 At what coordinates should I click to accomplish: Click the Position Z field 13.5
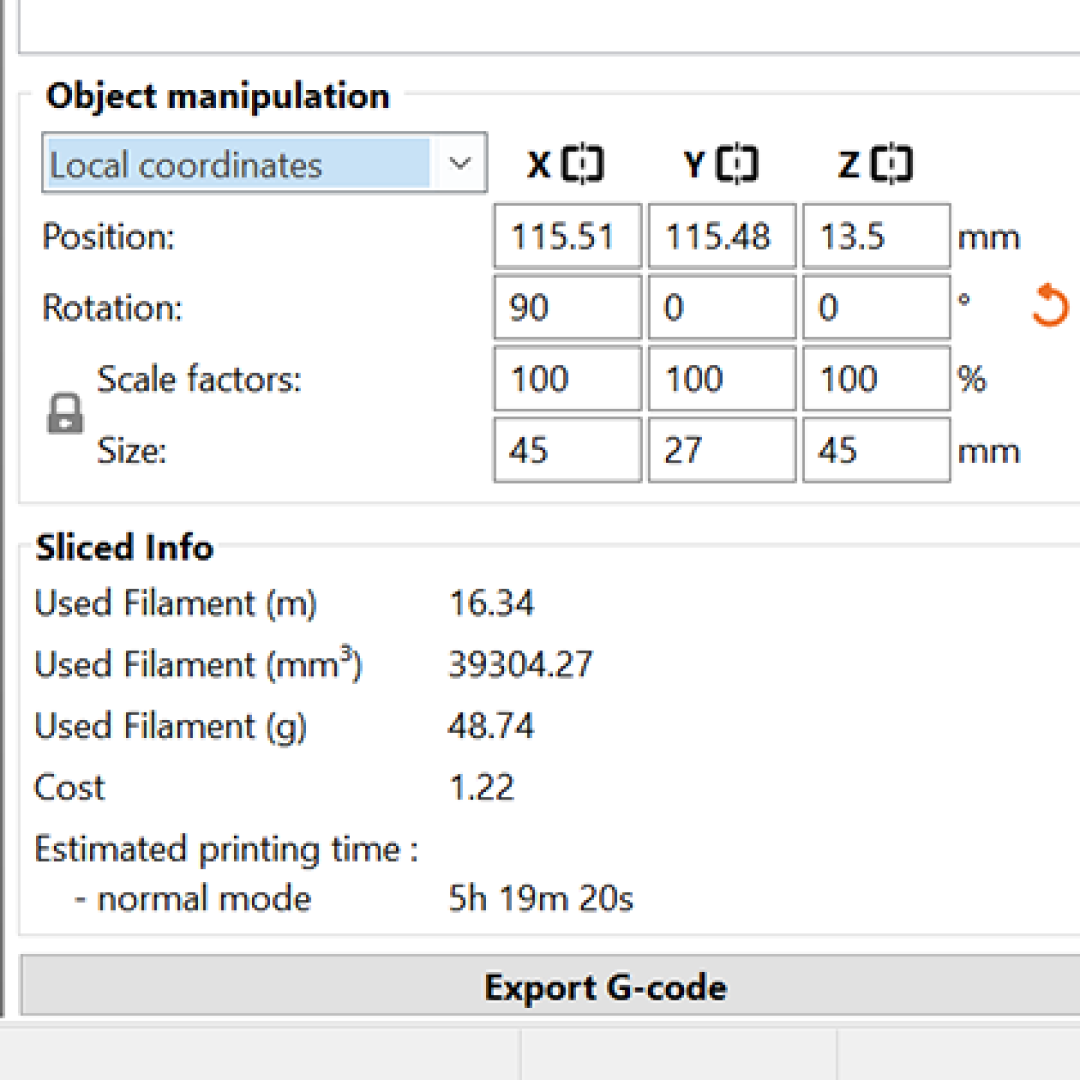(x=876, y=236)
